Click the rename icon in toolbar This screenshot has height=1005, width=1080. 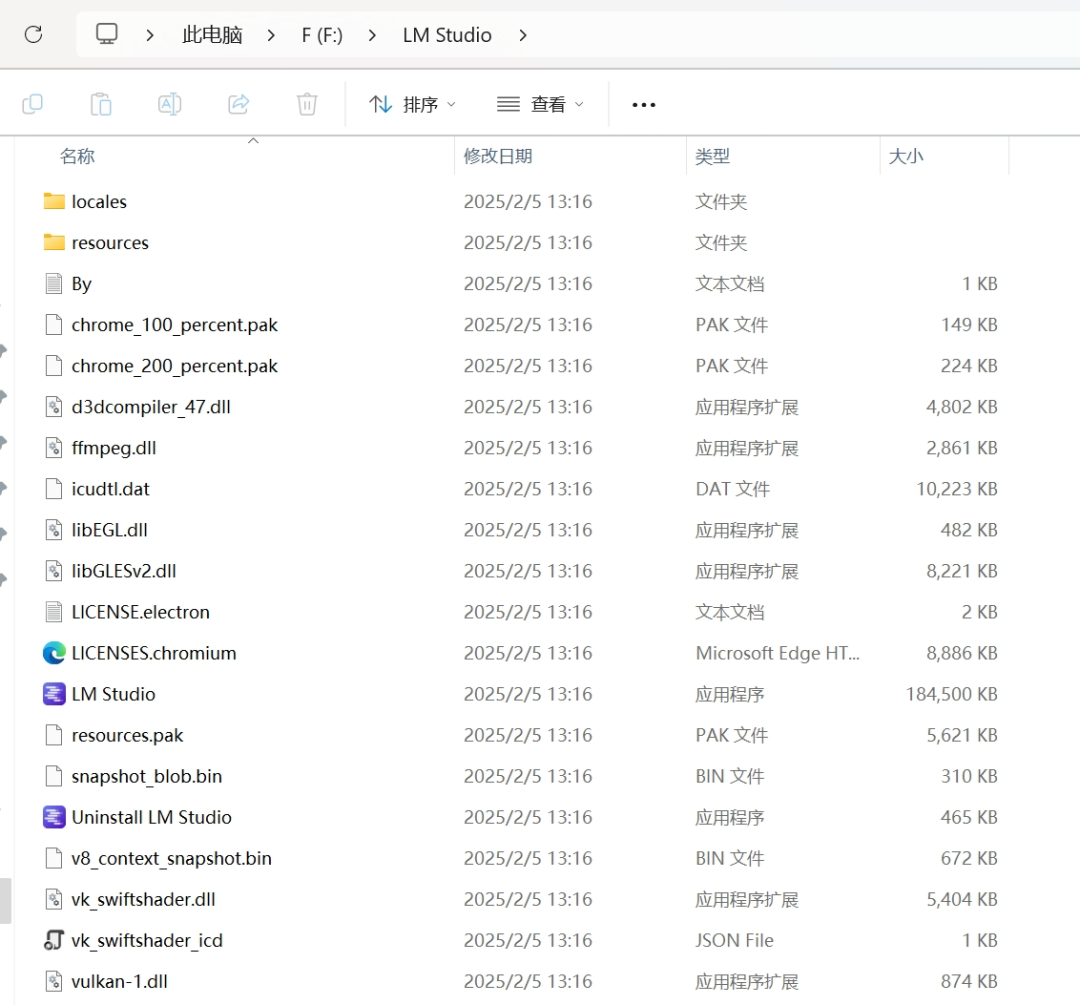coord(169,104)
